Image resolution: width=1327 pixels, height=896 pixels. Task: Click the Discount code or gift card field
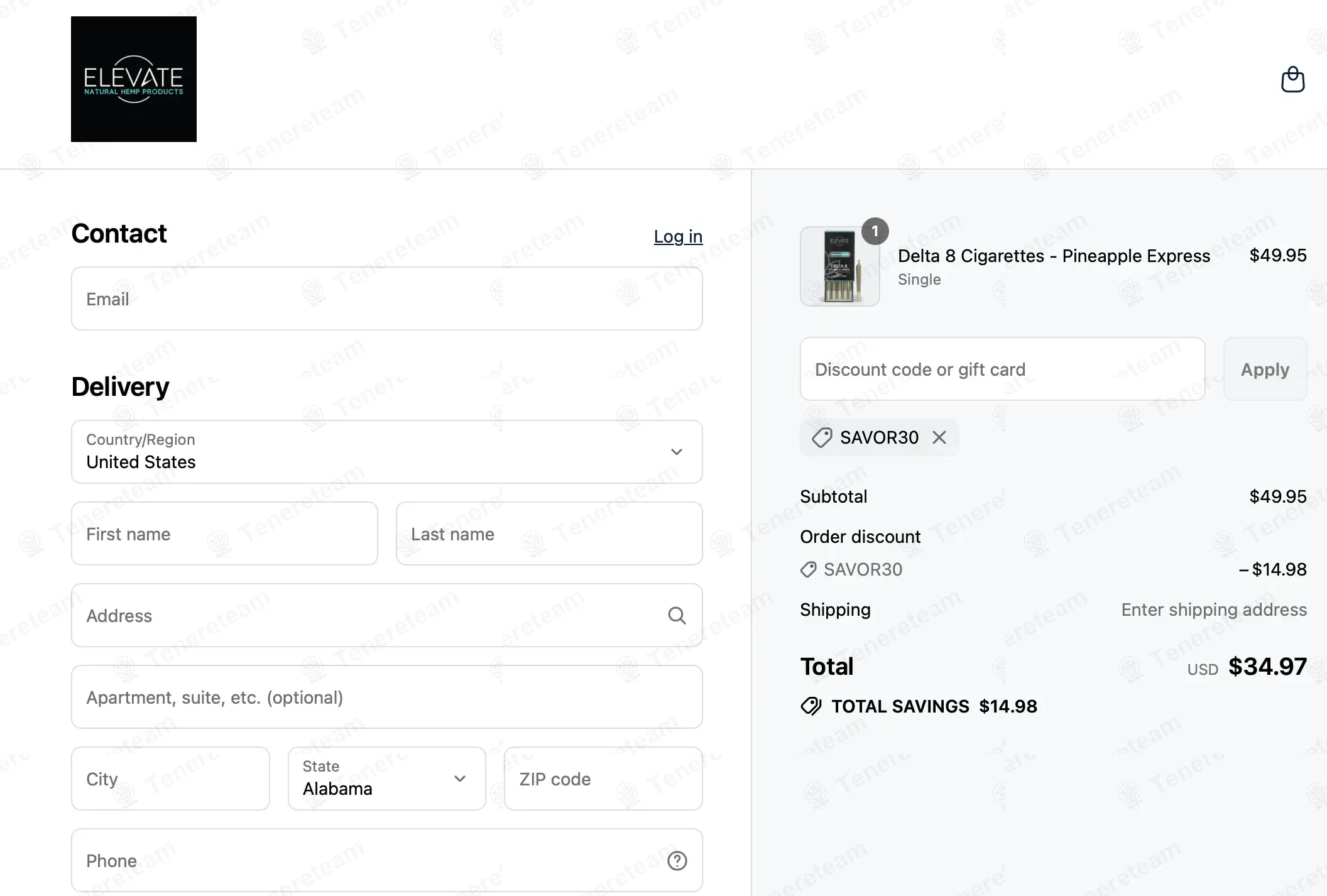1002,369
